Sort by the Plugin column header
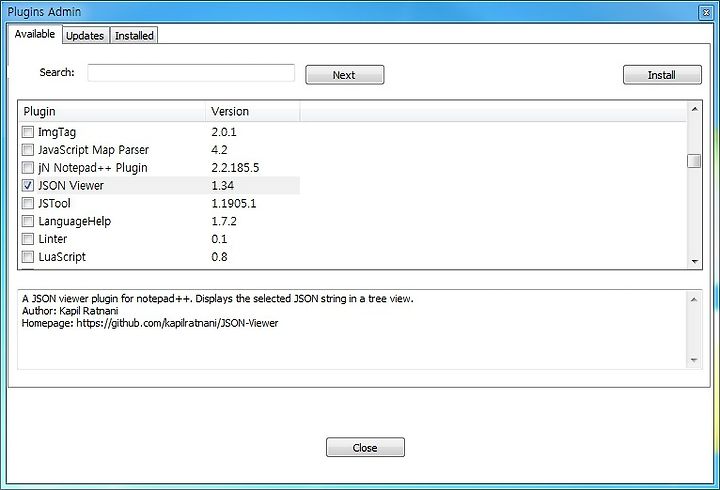Screen dimensions: 720x490 (x=112, y=112)
